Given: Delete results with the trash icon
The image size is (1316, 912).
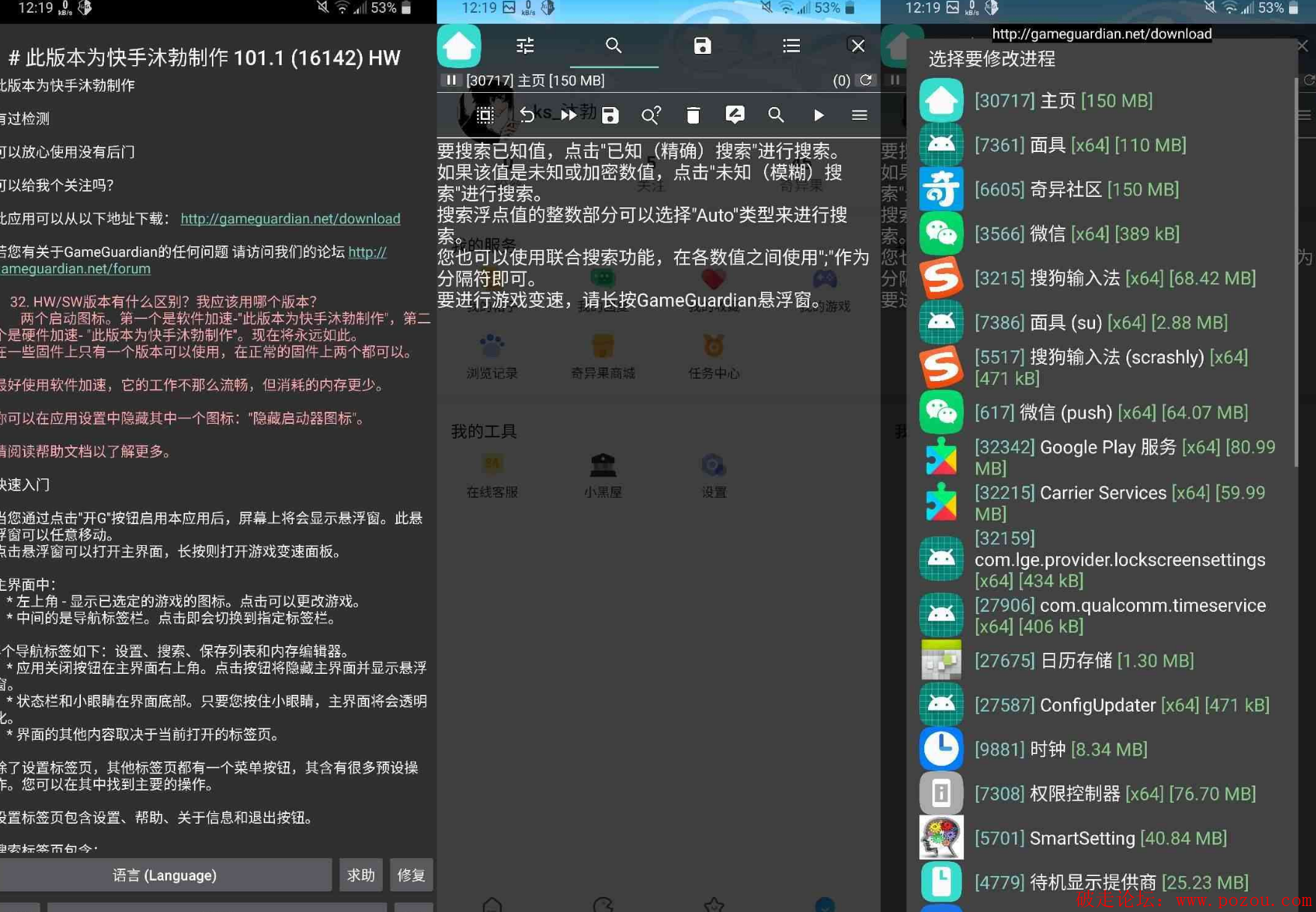Looking at the screenshot, I should coord(693,115).
